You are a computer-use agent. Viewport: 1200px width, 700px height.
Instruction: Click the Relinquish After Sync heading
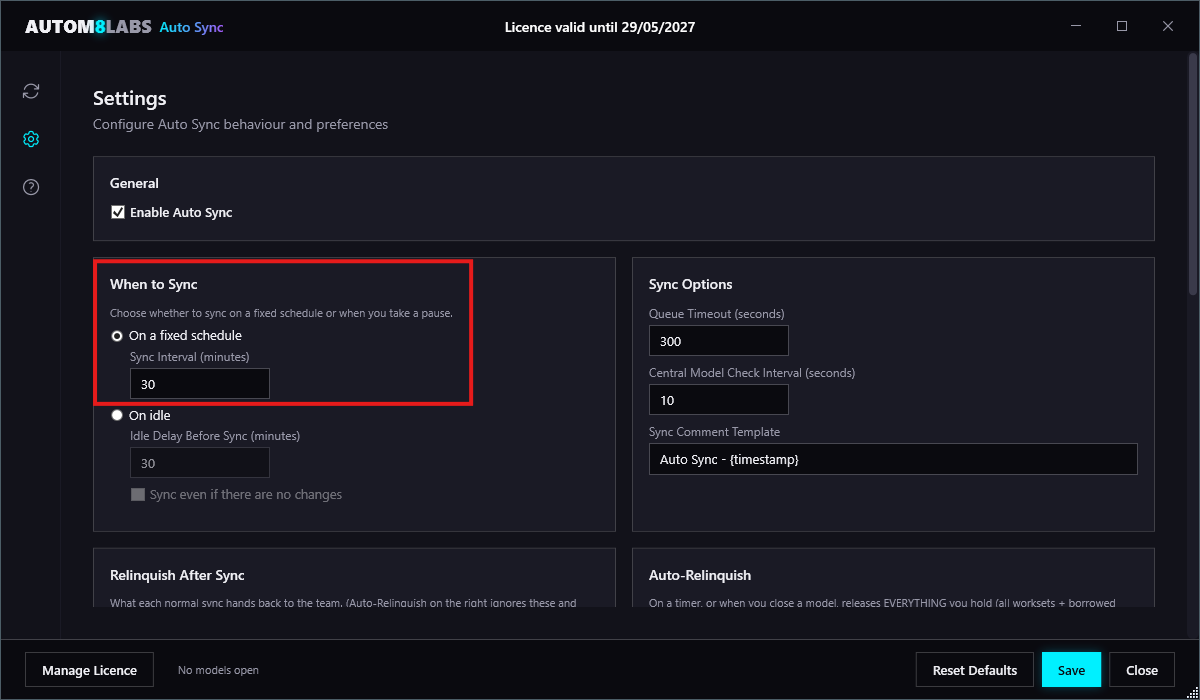click(x=177, y=575)
